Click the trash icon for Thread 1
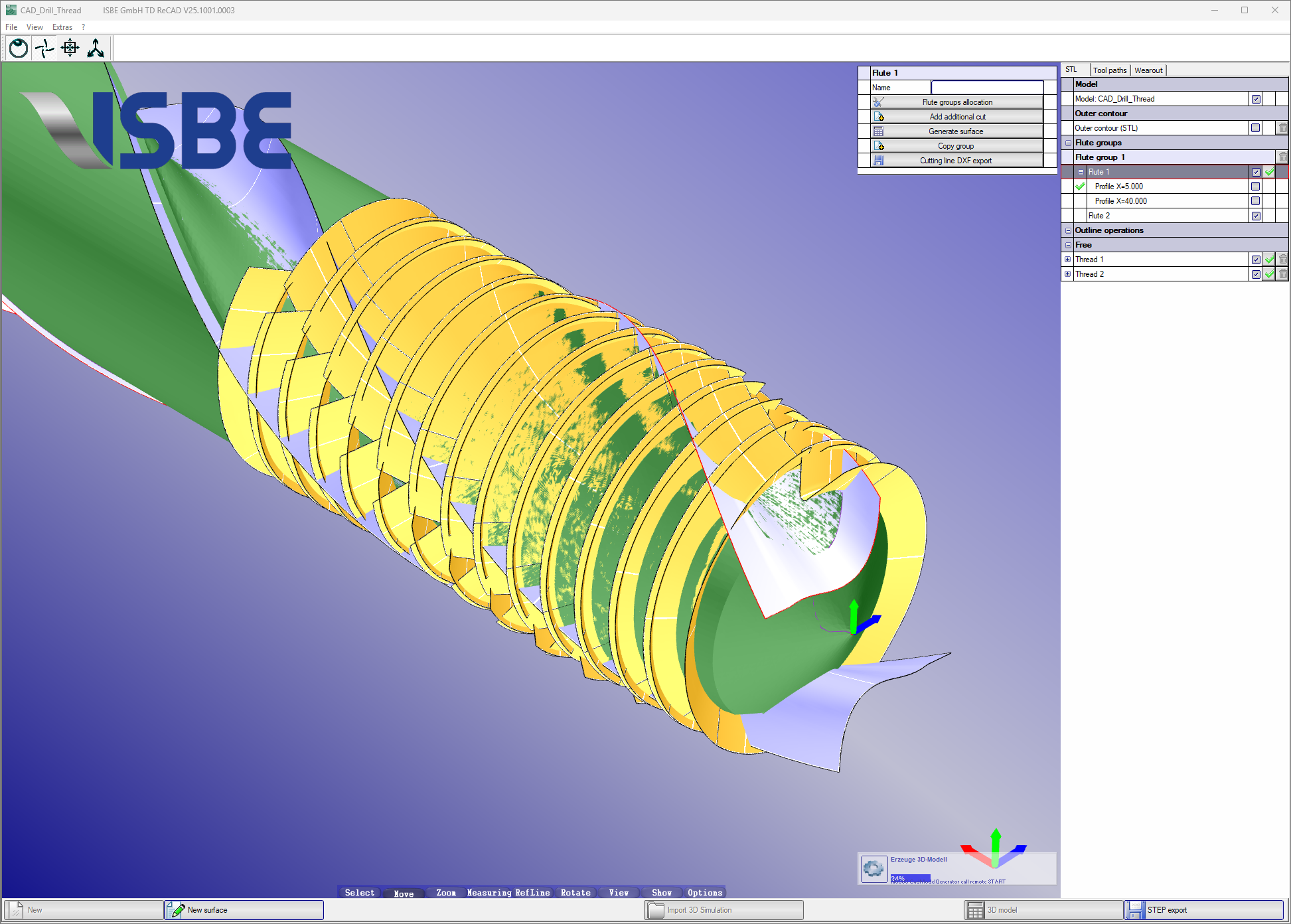The width and height of the screenshot is (1291, 924). (x=1282, y=260)
